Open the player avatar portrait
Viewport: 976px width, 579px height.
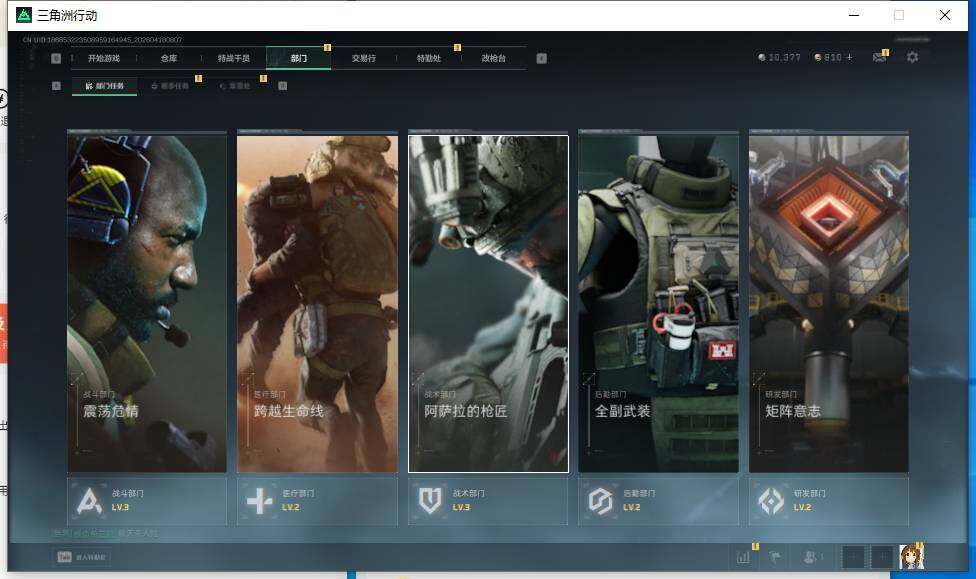(911, 557)
